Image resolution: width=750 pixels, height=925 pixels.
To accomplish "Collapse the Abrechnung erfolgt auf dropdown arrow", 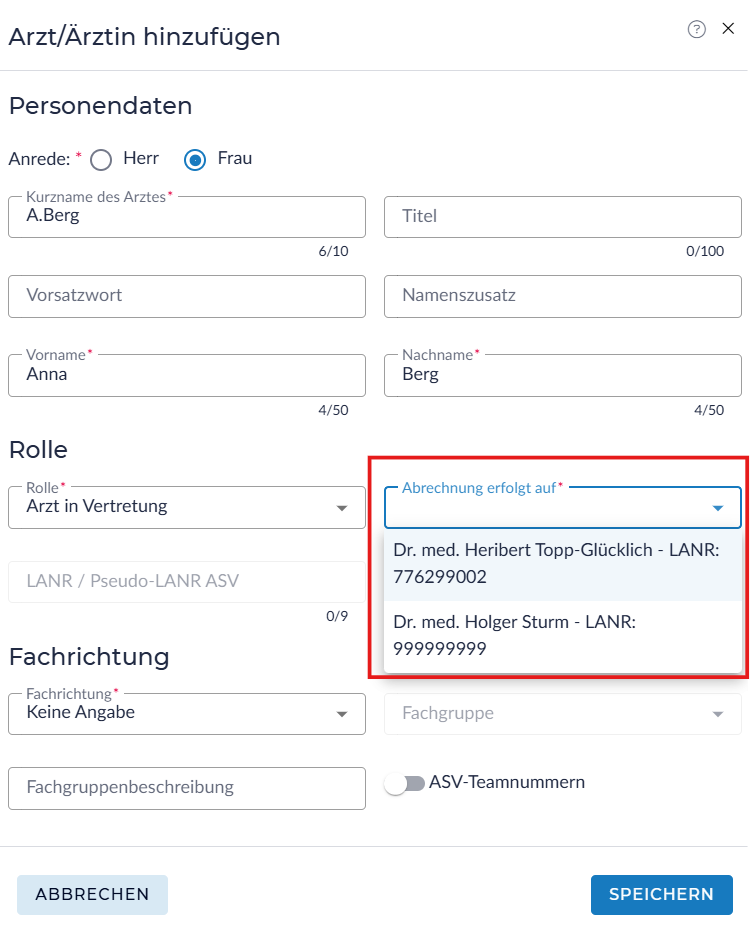I will pyautogui.click(x=717, y=508).
